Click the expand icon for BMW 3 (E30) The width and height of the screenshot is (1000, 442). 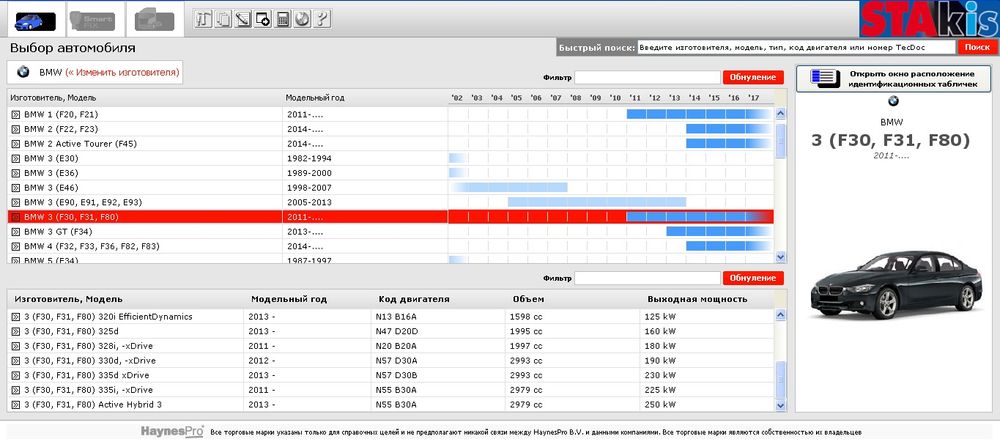click(16, 158)
